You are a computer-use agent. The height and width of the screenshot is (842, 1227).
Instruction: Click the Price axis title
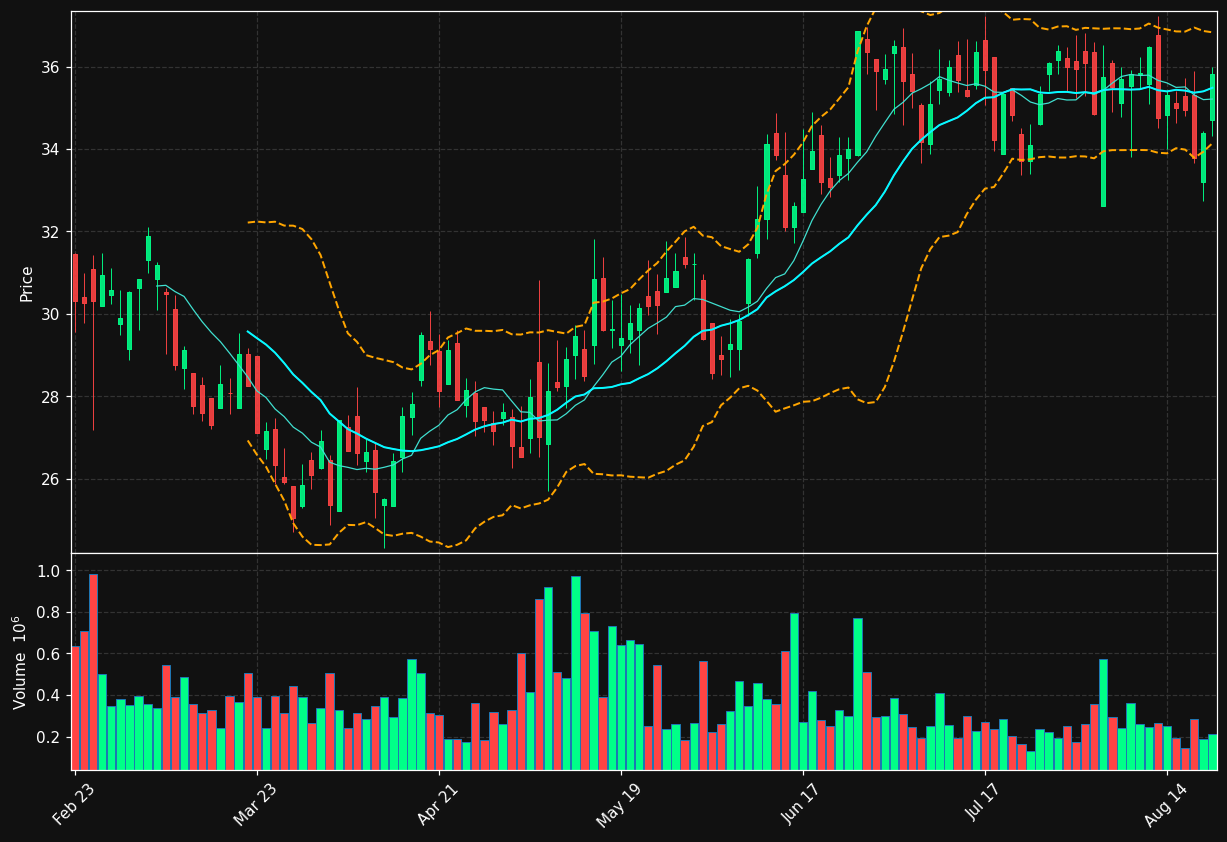click(x=27, y=283)
